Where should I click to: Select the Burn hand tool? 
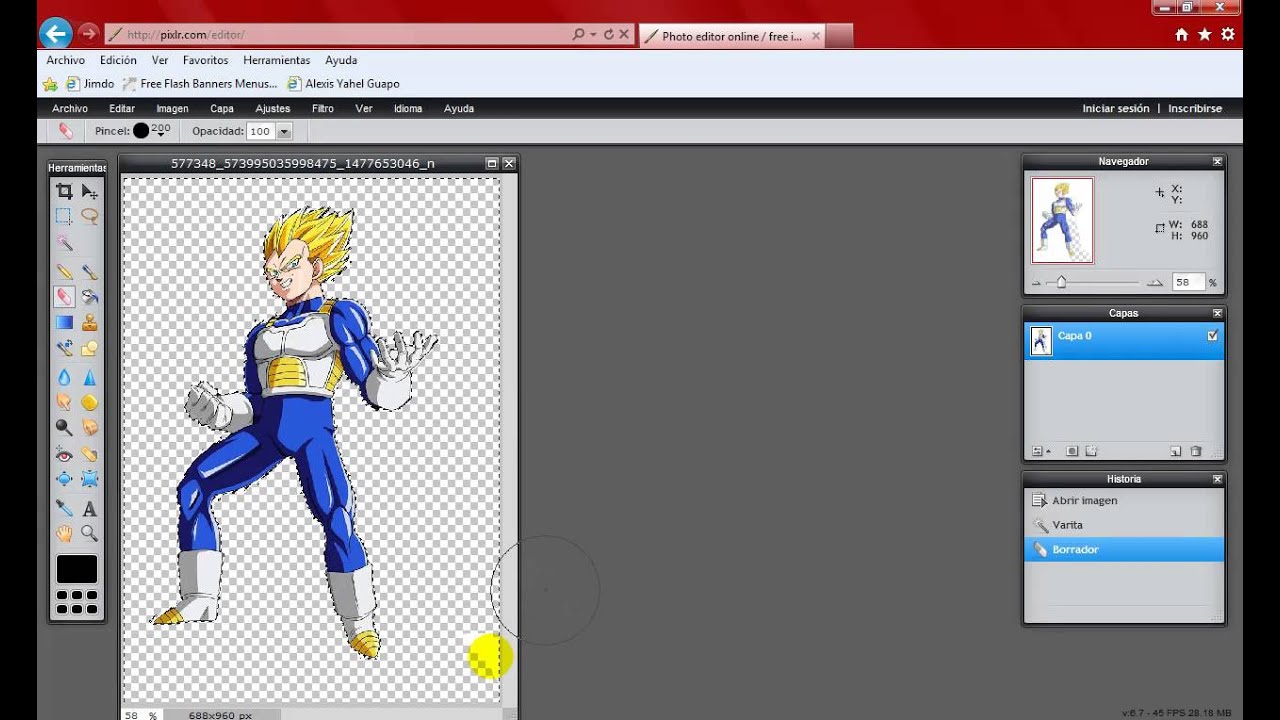point(90,427)
